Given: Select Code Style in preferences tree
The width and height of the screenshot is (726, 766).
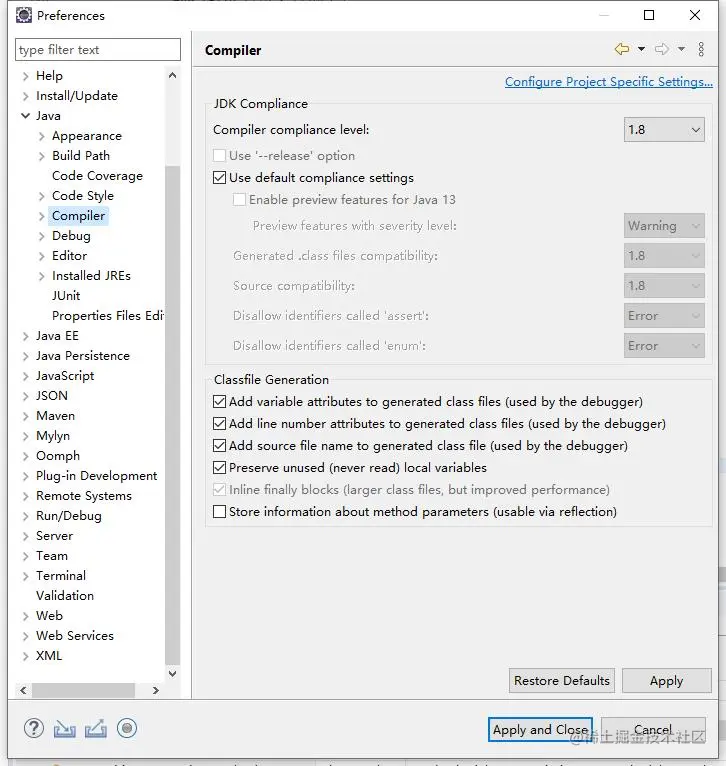Looking at the screenshot, I should 83,195.
